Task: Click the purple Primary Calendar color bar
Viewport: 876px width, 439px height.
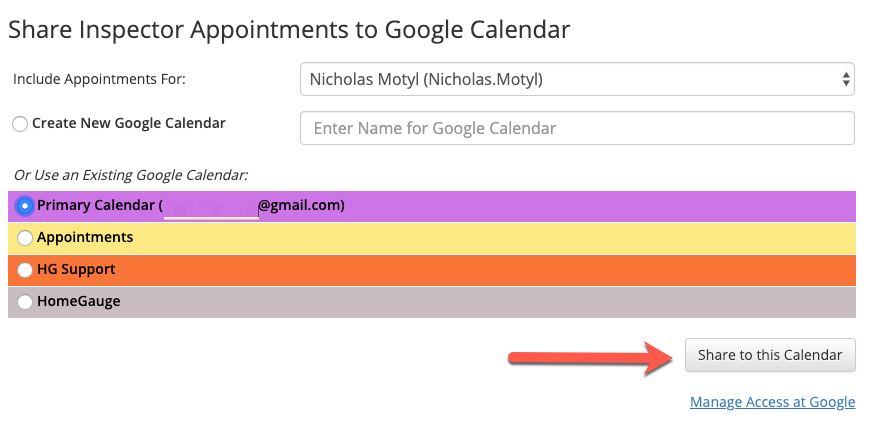Action: pos(600,206)
